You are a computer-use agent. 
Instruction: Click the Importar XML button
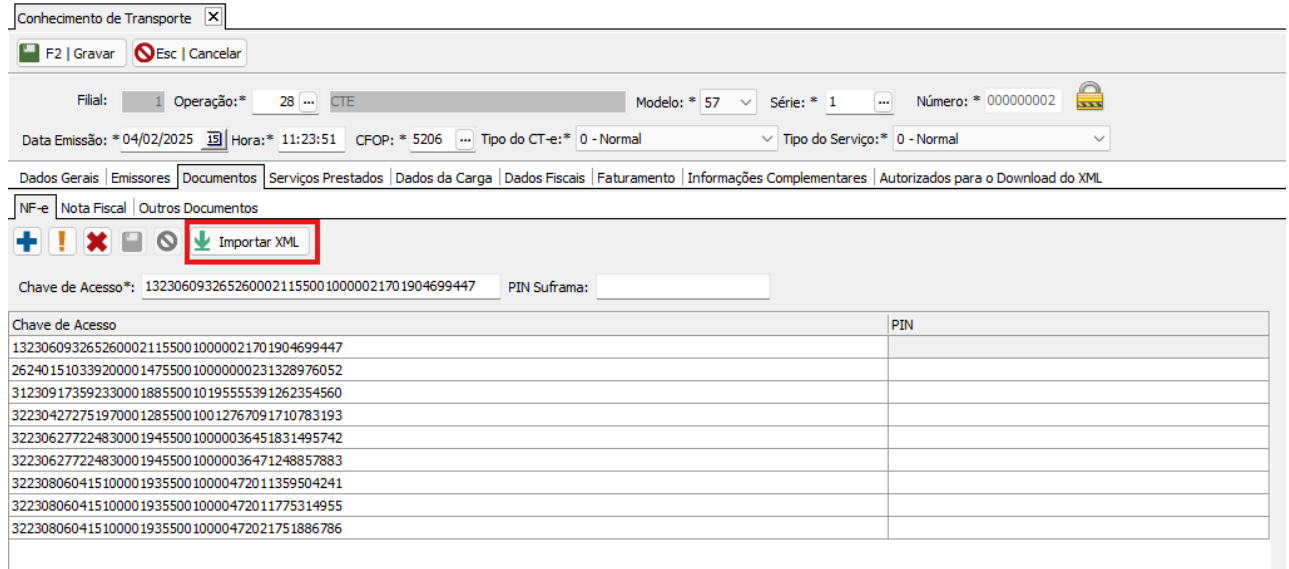click(250, 242)
